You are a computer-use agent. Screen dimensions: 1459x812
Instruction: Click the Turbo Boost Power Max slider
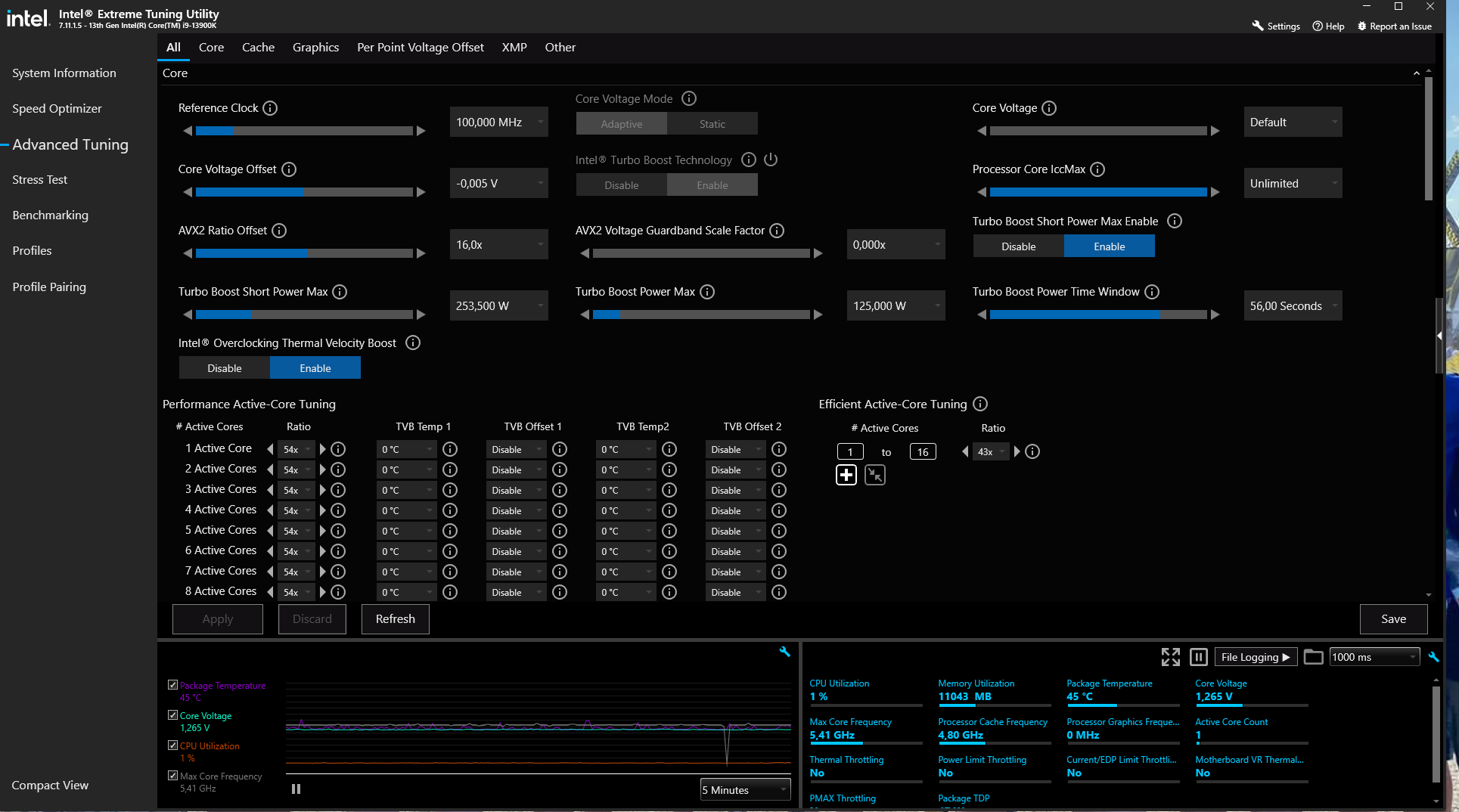coord(701,315)
